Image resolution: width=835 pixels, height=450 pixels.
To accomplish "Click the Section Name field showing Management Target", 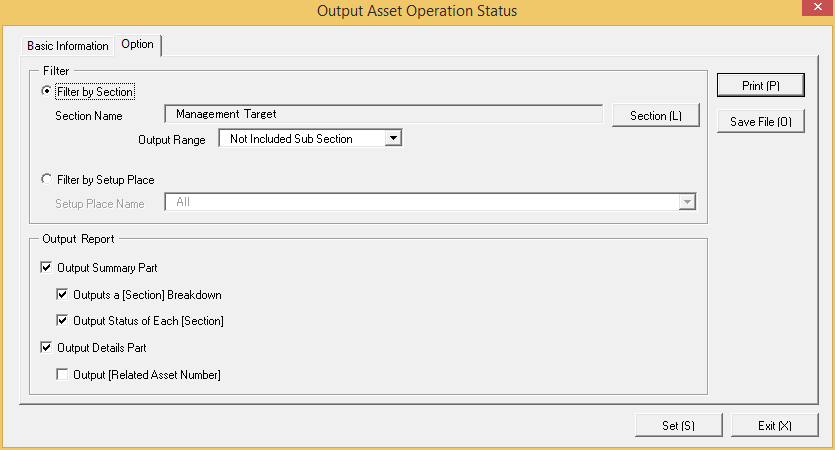I will click(383, 114).
